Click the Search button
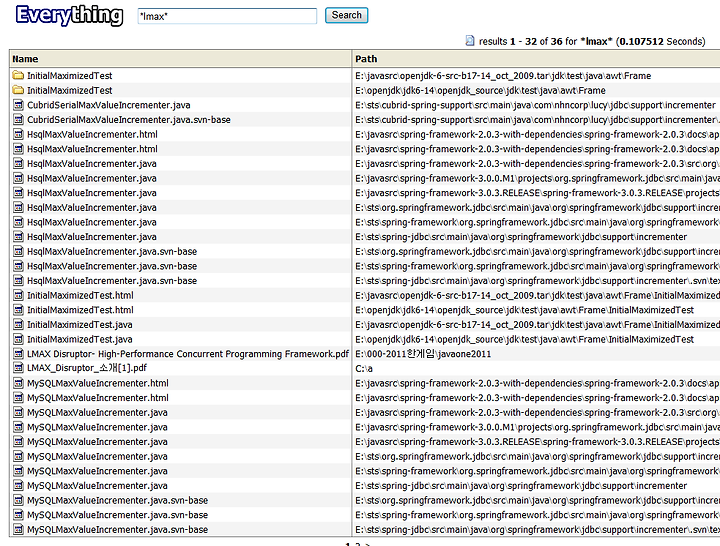 [347, 15]
